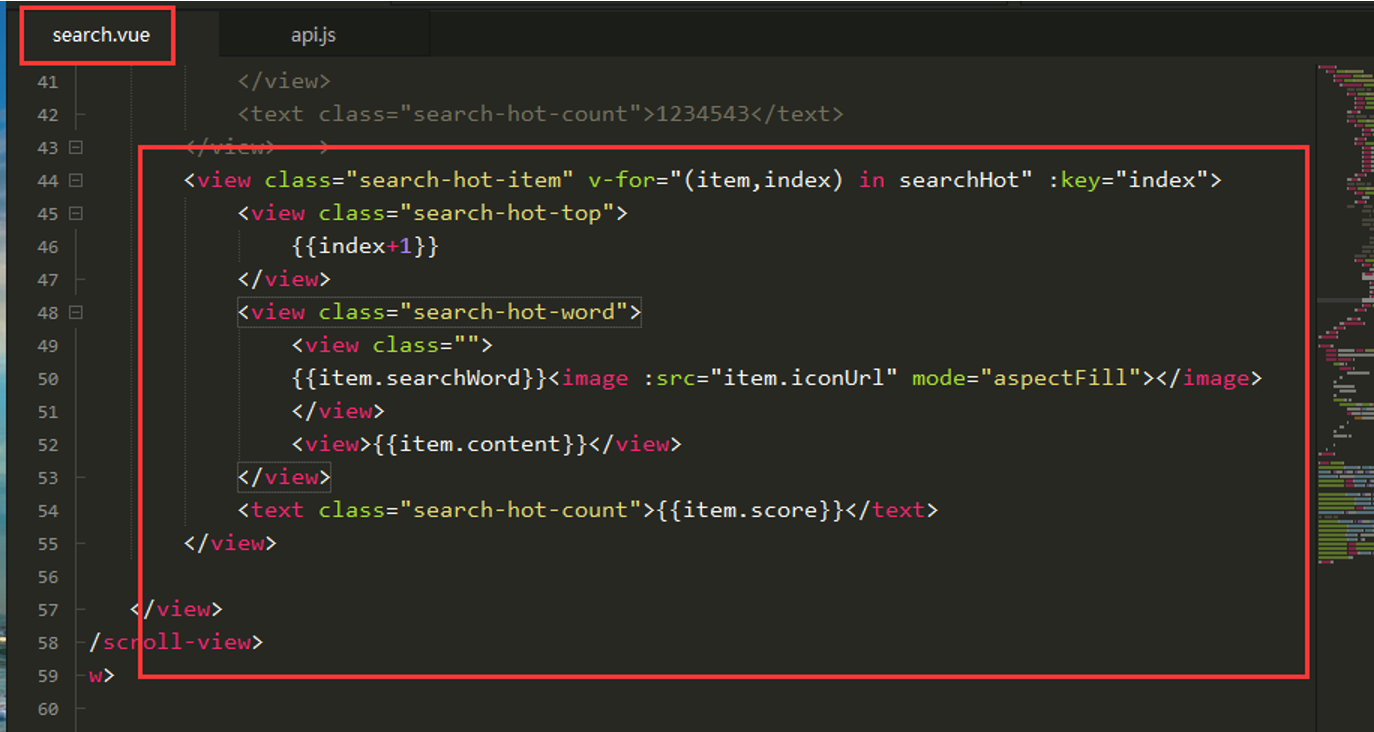This screenshot has width=1374, height=732.
Task: Click {{item.content}} on line 52
Action: pyautogui.click(x=480, y=444)
